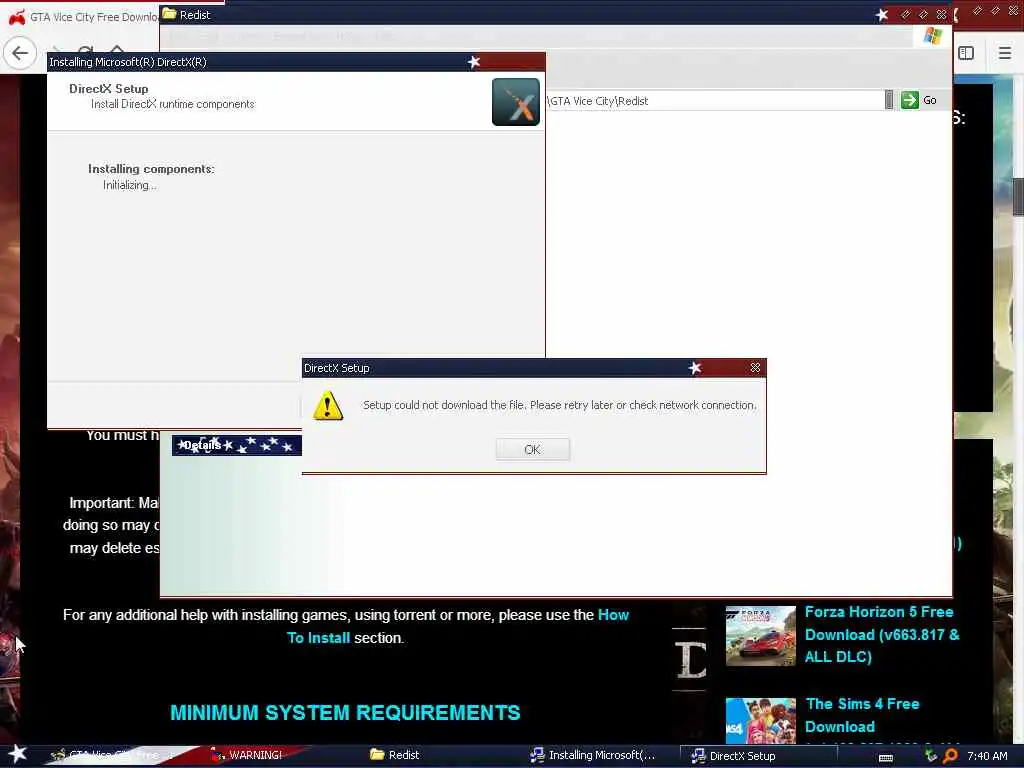Screen dimensions: 1024x768
Task: Click the 'Initializing...' status text
Action: [x=129, y=185]
